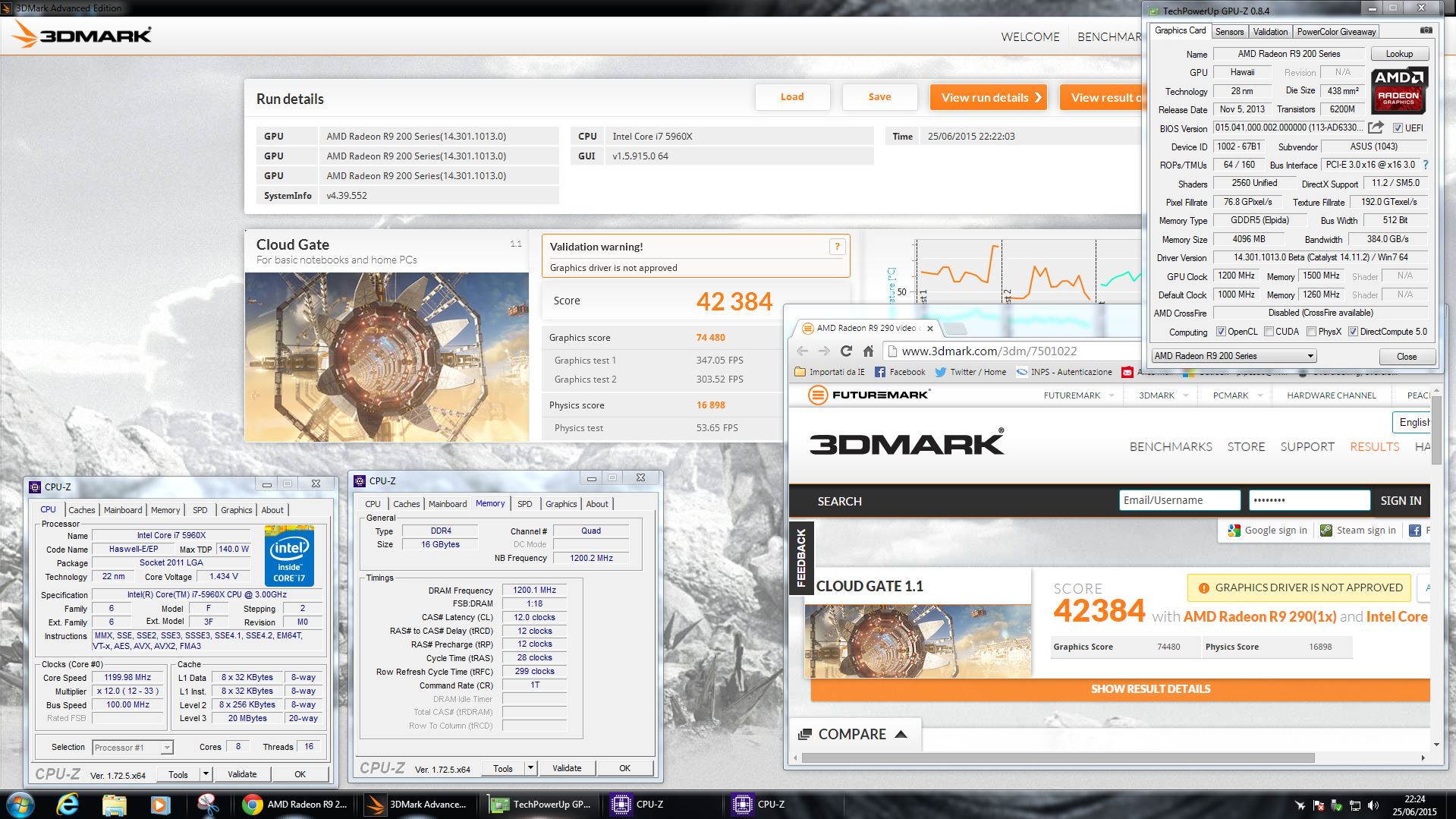Click the Save button in Run details
This screenshot has width=1456, height=819.
[x=879, y=96]
